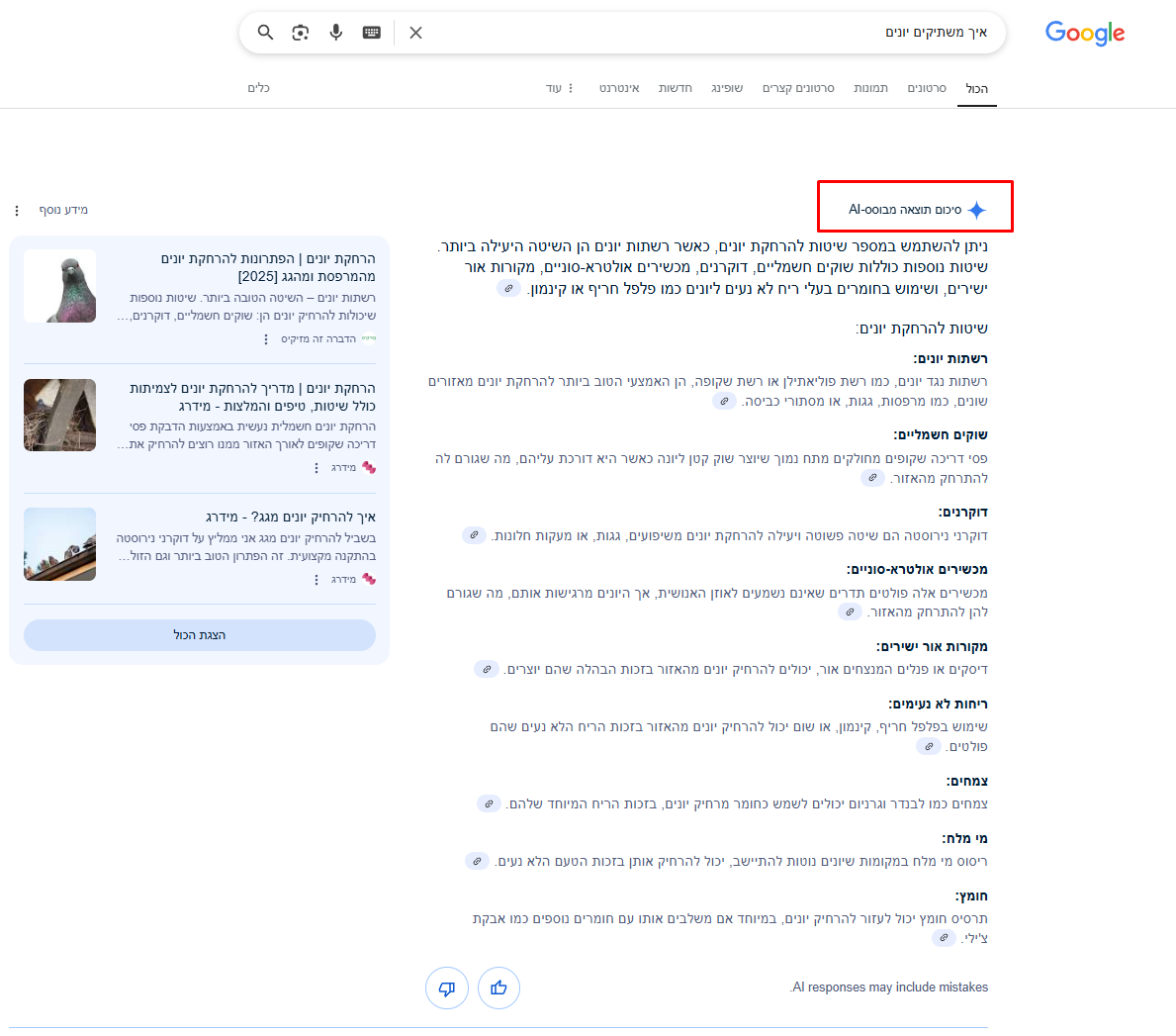Open result 'מדריך להרחקת יונים לצמיתות'
This screenshot has height=1036, width=1176.
(x=252, y=397)
